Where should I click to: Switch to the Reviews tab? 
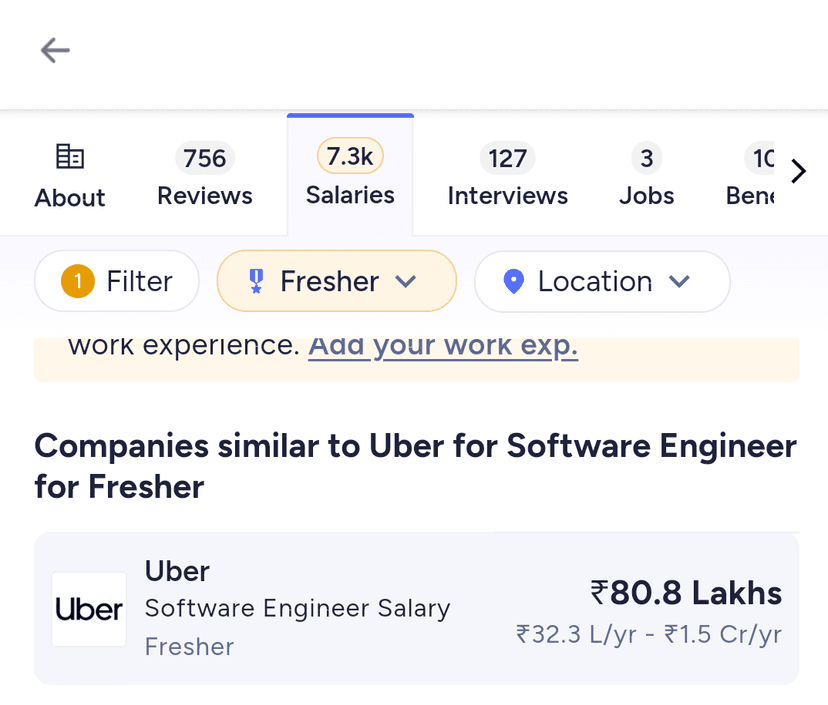tap(205, 176)
